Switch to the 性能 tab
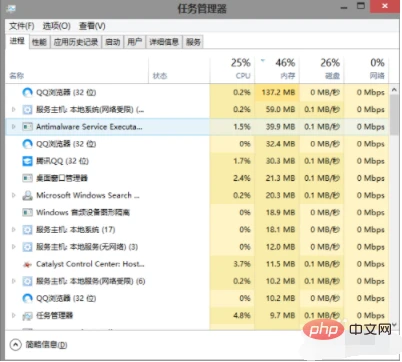 click(39, 42)
